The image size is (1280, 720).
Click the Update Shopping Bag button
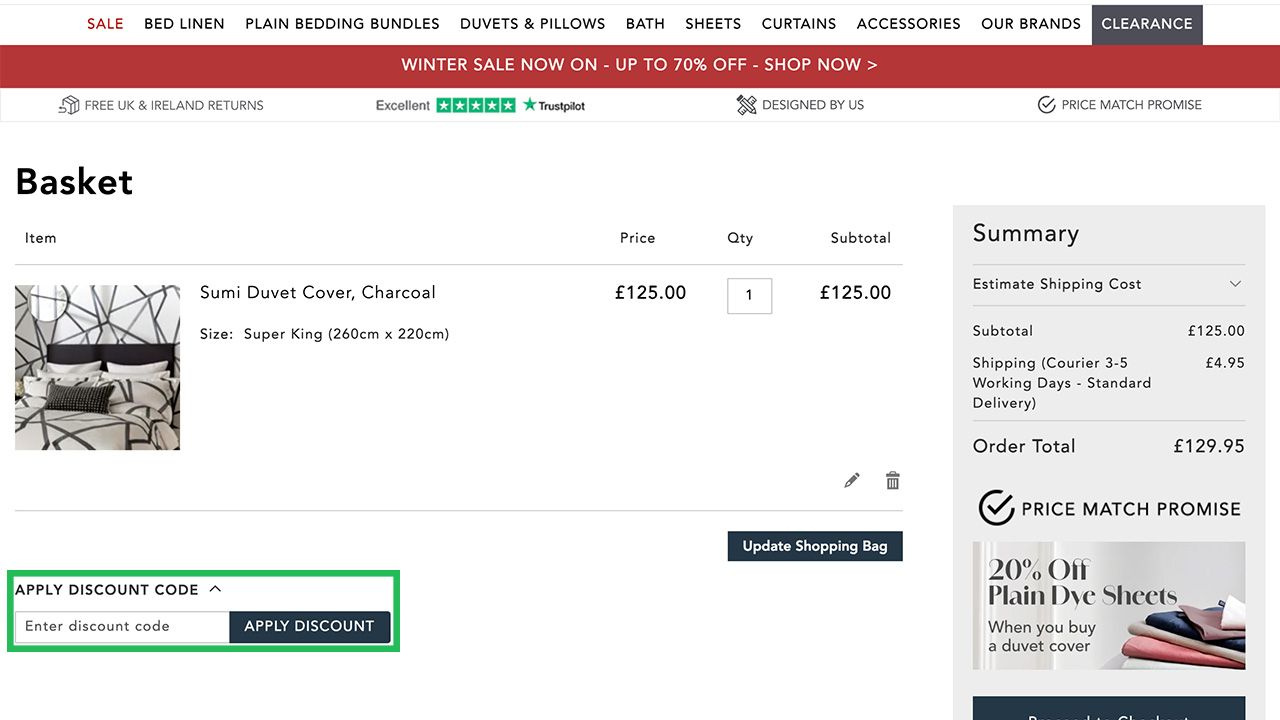pyautogui.click(x=814, y=546)
